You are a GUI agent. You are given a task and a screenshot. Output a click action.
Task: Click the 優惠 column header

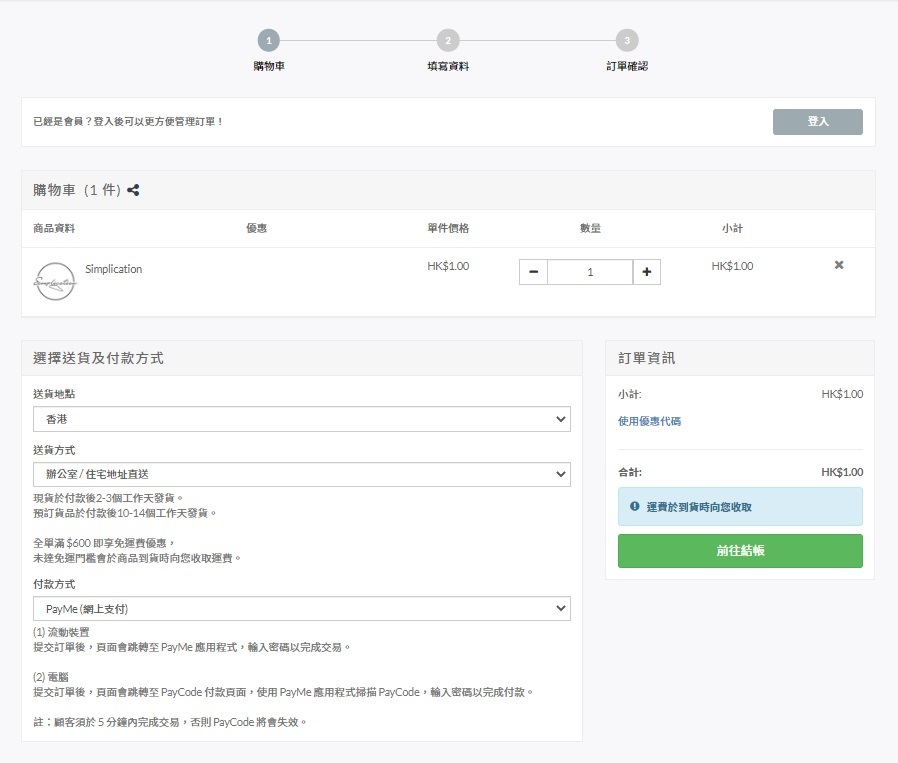click(257, 228)
